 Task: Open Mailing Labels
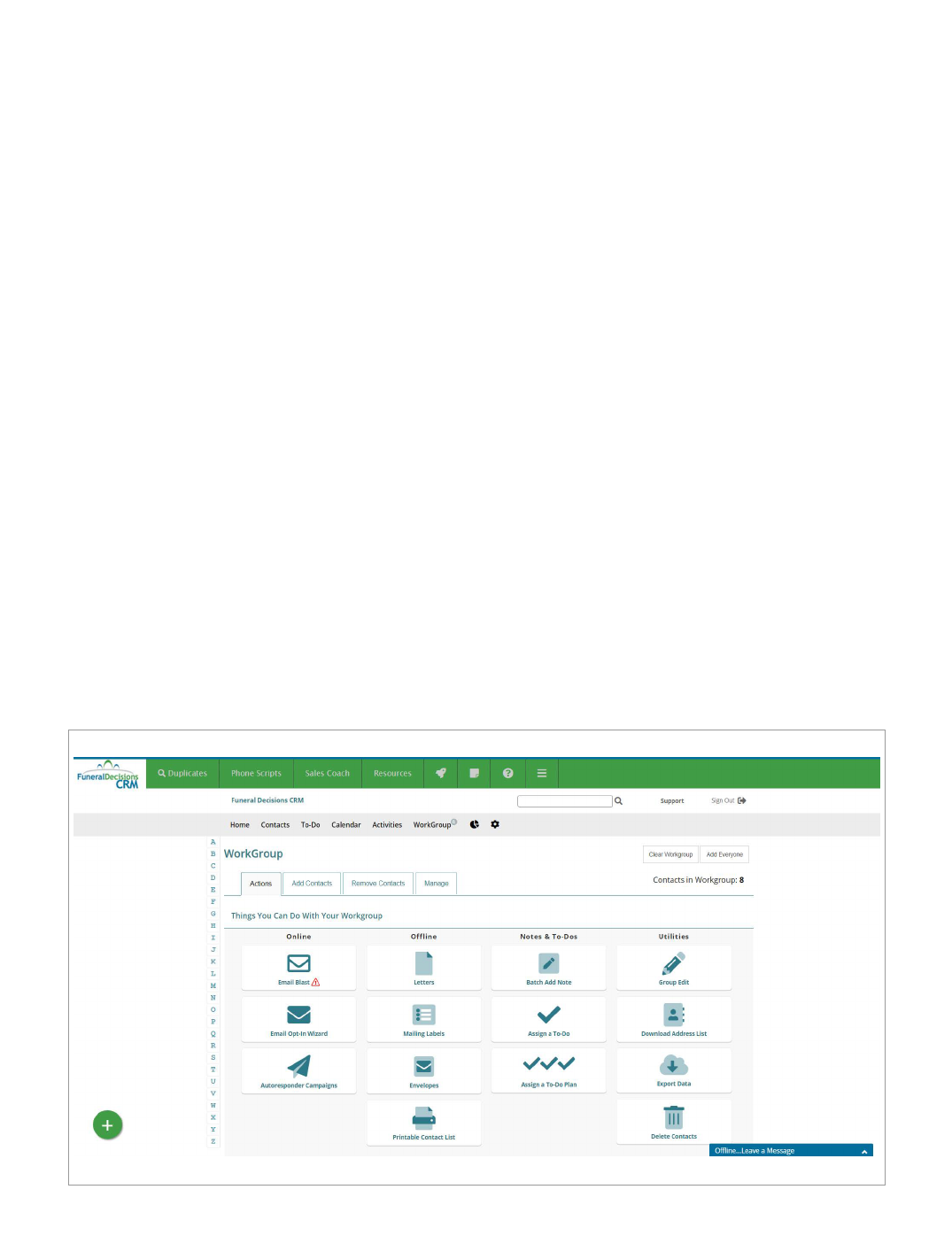(423, 1016)
